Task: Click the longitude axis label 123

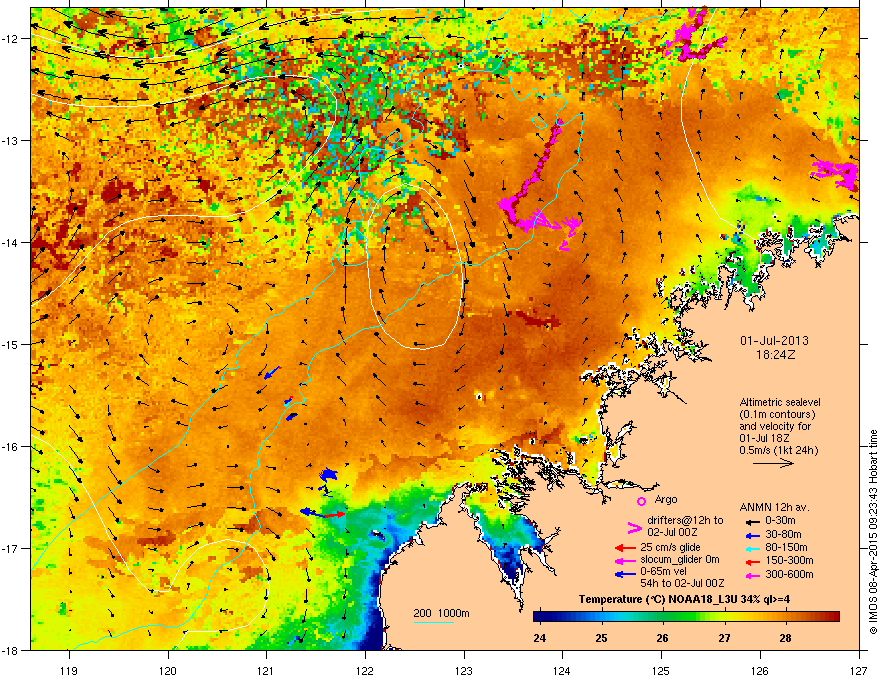Action: coord(464,670)
